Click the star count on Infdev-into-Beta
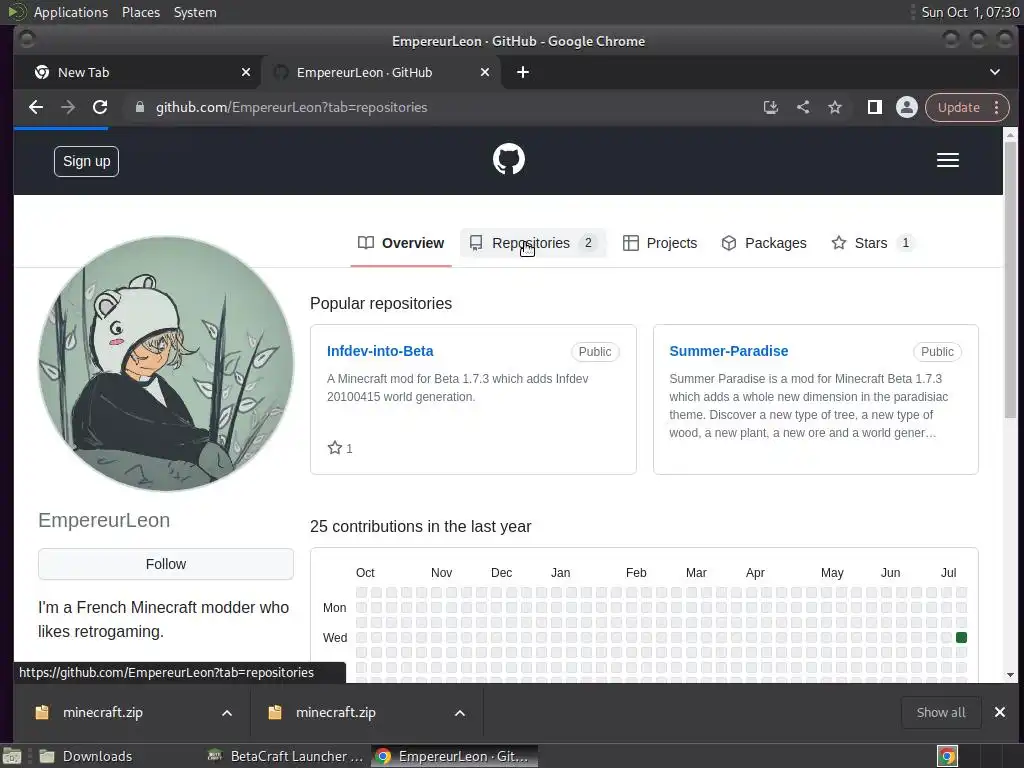The height and width of the screenshot is (768, 1024). (340, 448)
